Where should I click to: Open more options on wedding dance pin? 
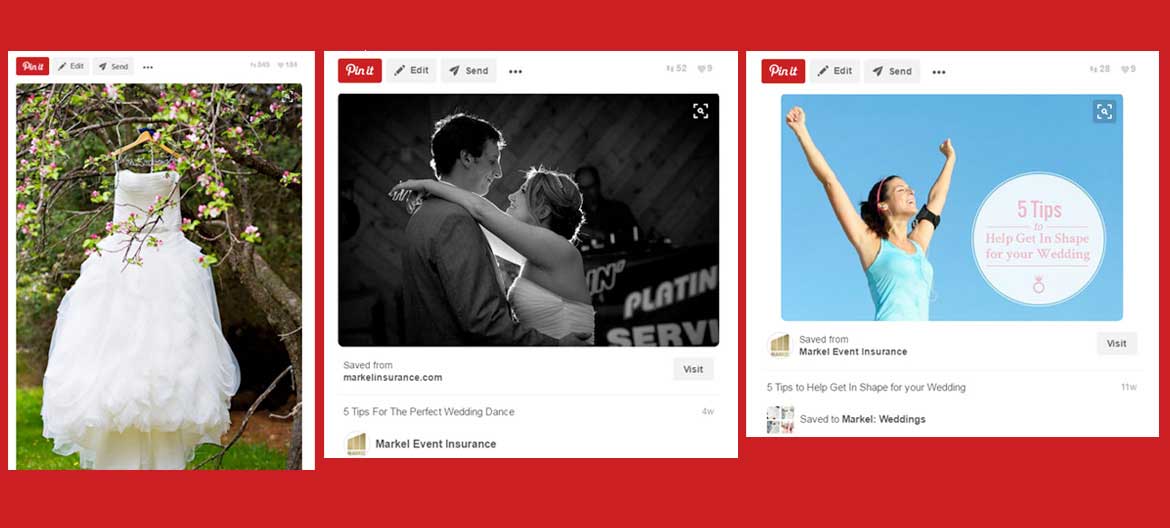515,71
